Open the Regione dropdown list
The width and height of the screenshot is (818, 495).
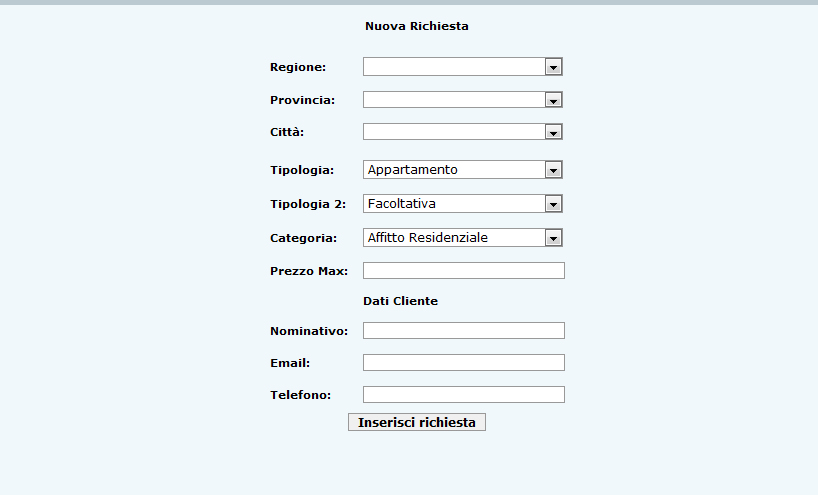coord(463,67)
